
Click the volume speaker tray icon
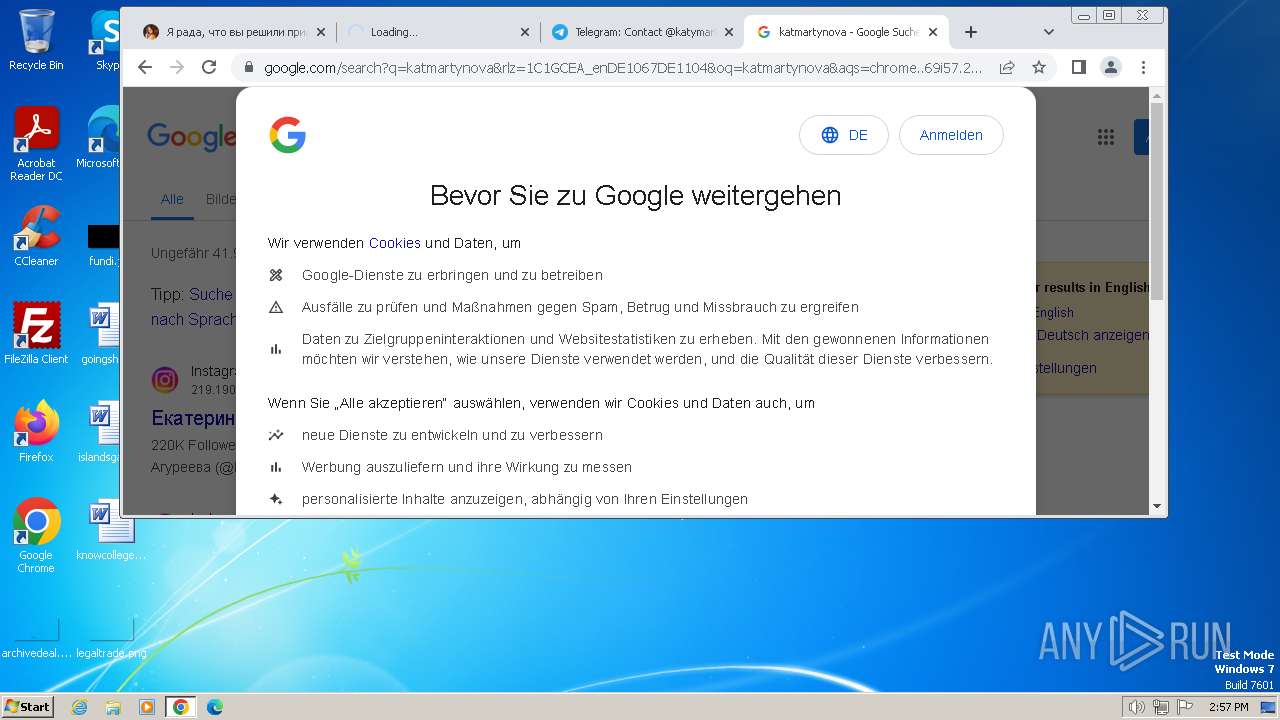[x=1137, y=707]
